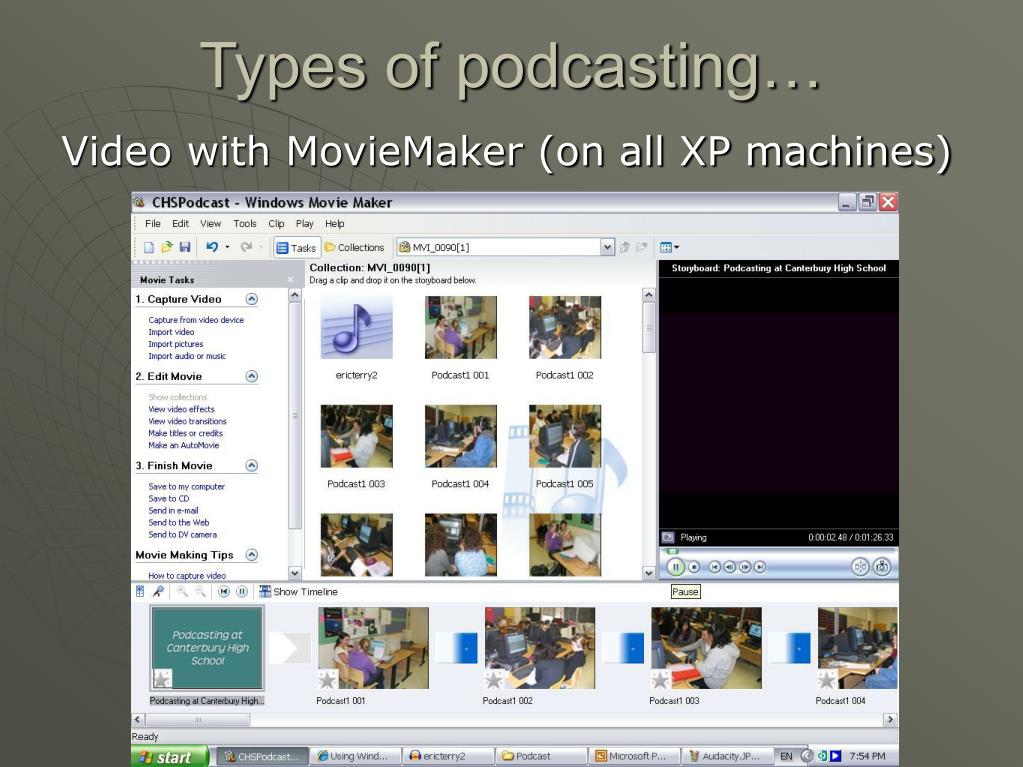Click the storyboard Pause icon
Screen dimensions: 1023x767
click(241, 592)
